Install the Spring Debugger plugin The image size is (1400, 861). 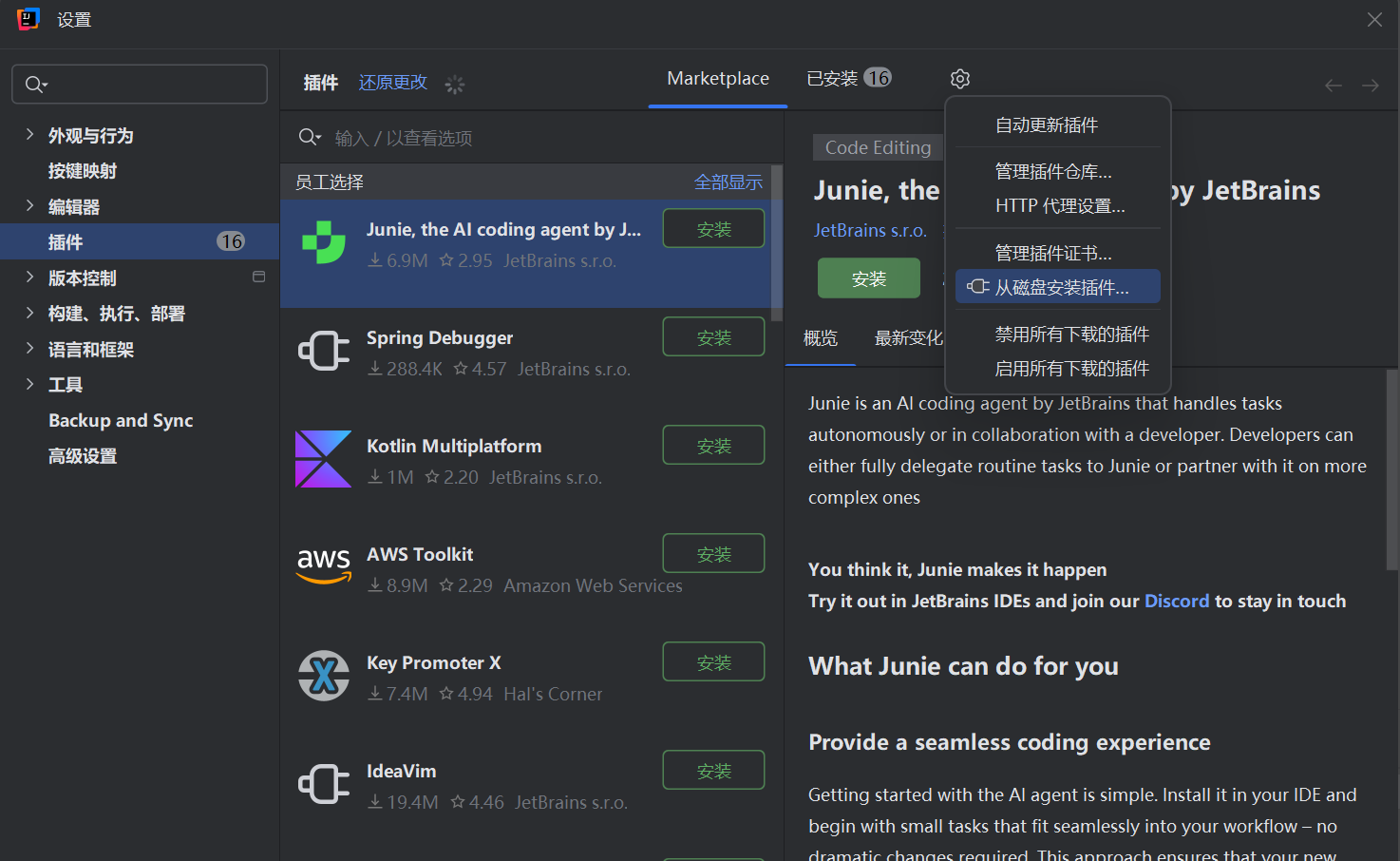point(713,337)
